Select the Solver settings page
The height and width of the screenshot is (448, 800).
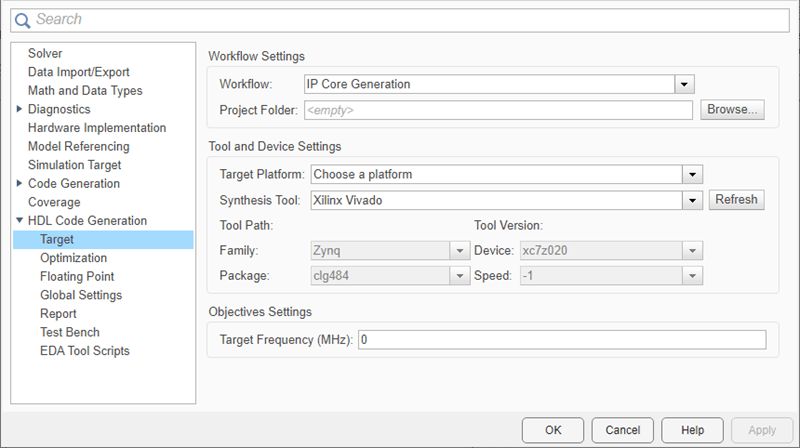(x=45, y=53)
